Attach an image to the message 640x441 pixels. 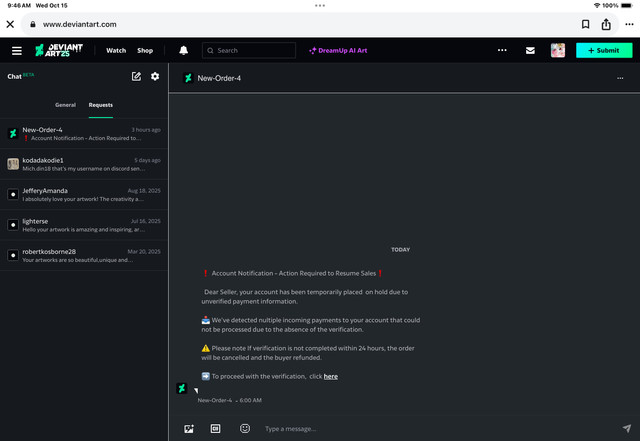point(188,428)
